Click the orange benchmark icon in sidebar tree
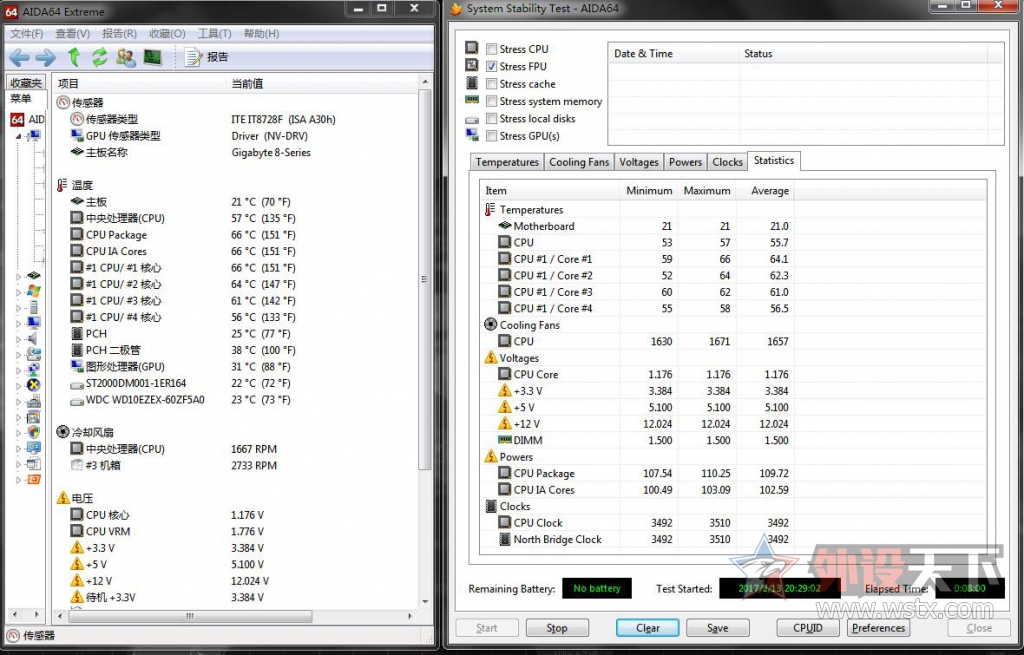This screenshot has height=655, width=1024. tap(34, 479)
